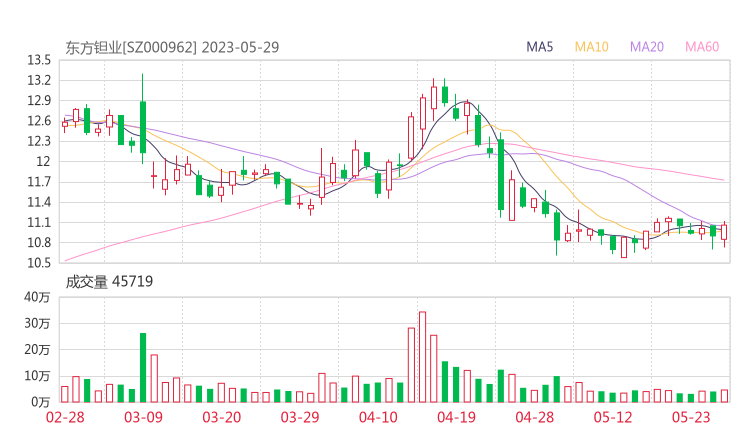Click the 11.7 price axis value
740x440 pixels.
[x=39, y=182]
